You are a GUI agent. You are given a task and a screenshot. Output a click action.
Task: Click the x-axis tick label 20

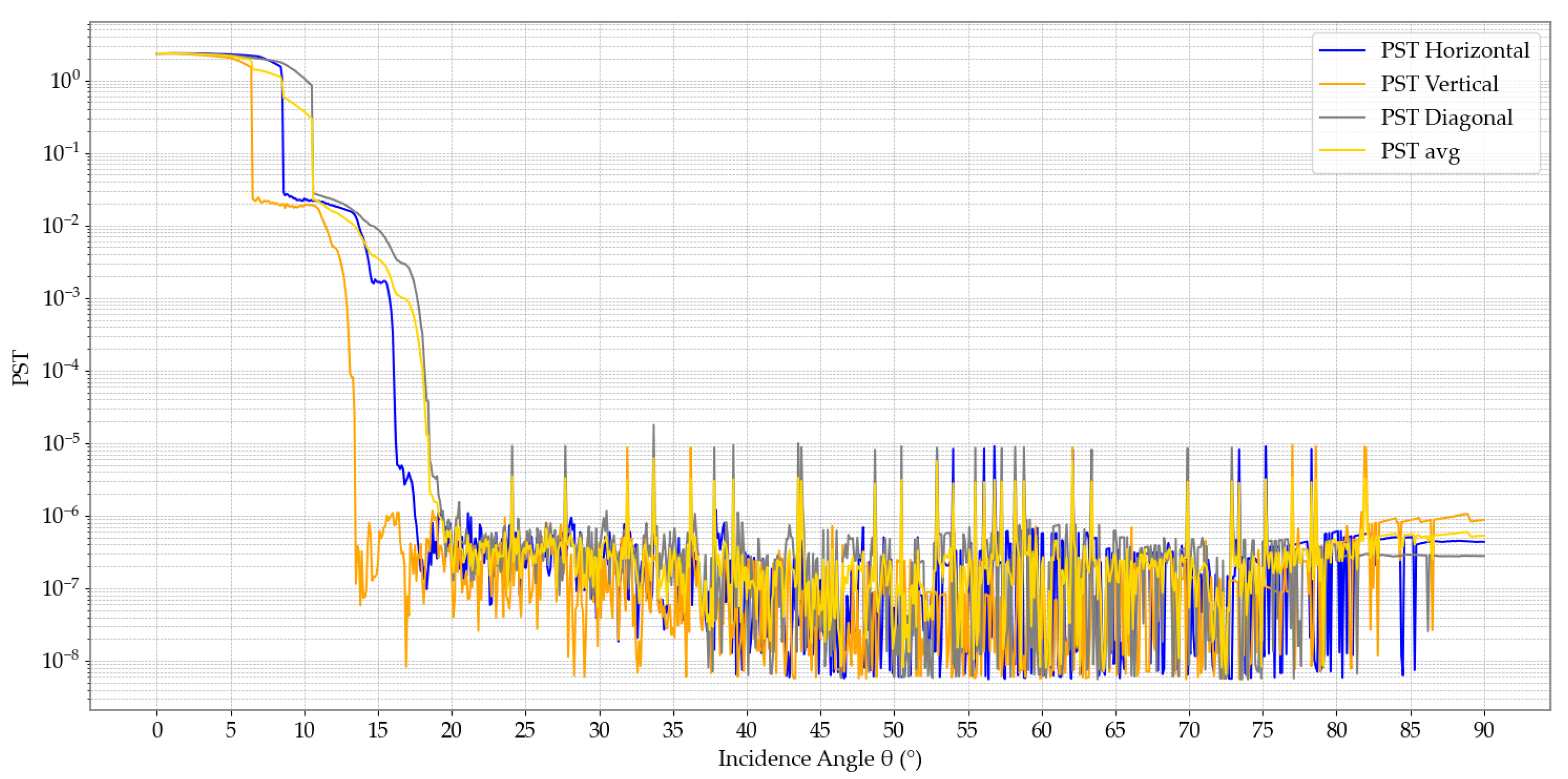coord(451,729)
